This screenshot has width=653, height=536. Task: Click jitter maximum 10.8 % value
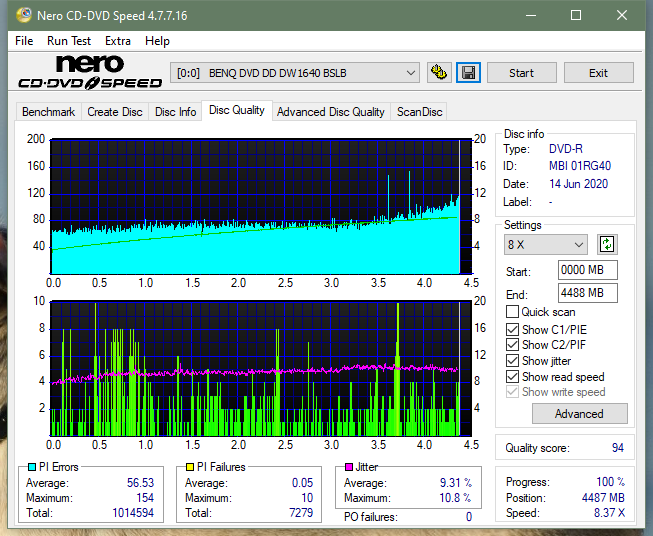click(x=456, y=498)
